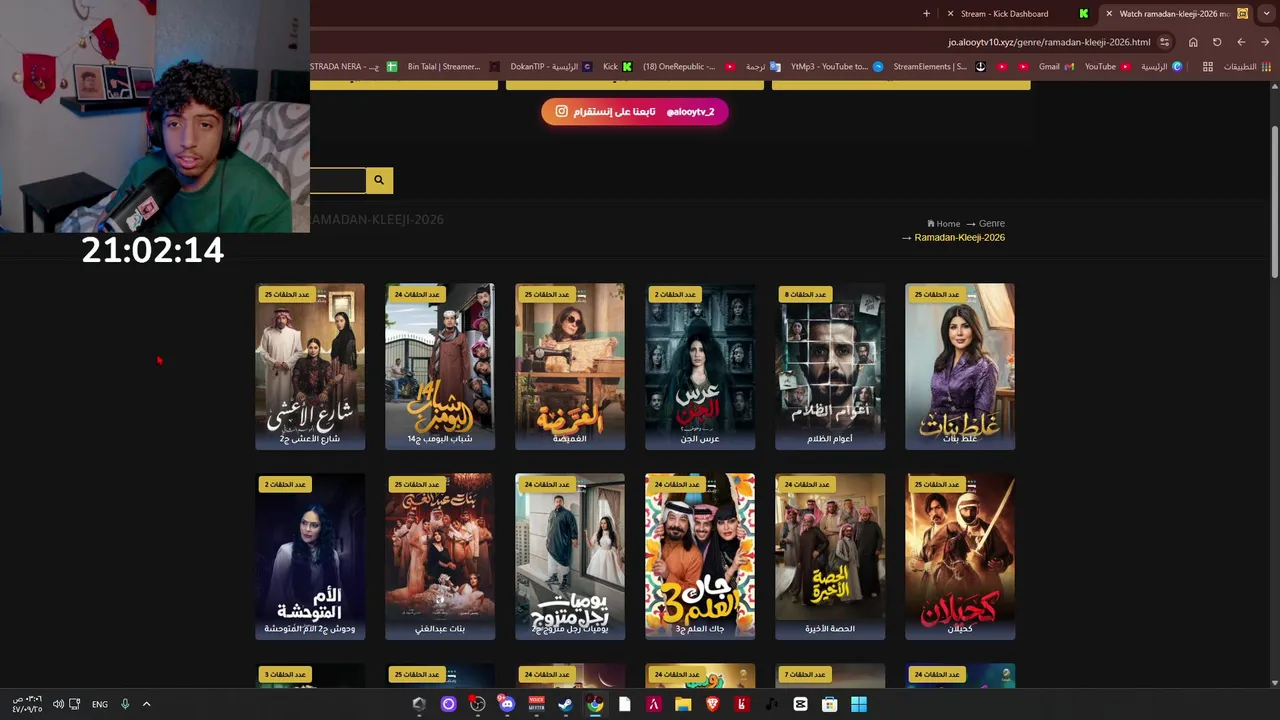Screen dimensions: 1280x720
Task: Open the Windows Start menu
Action: pyautogui.click(x=859, y=704)
